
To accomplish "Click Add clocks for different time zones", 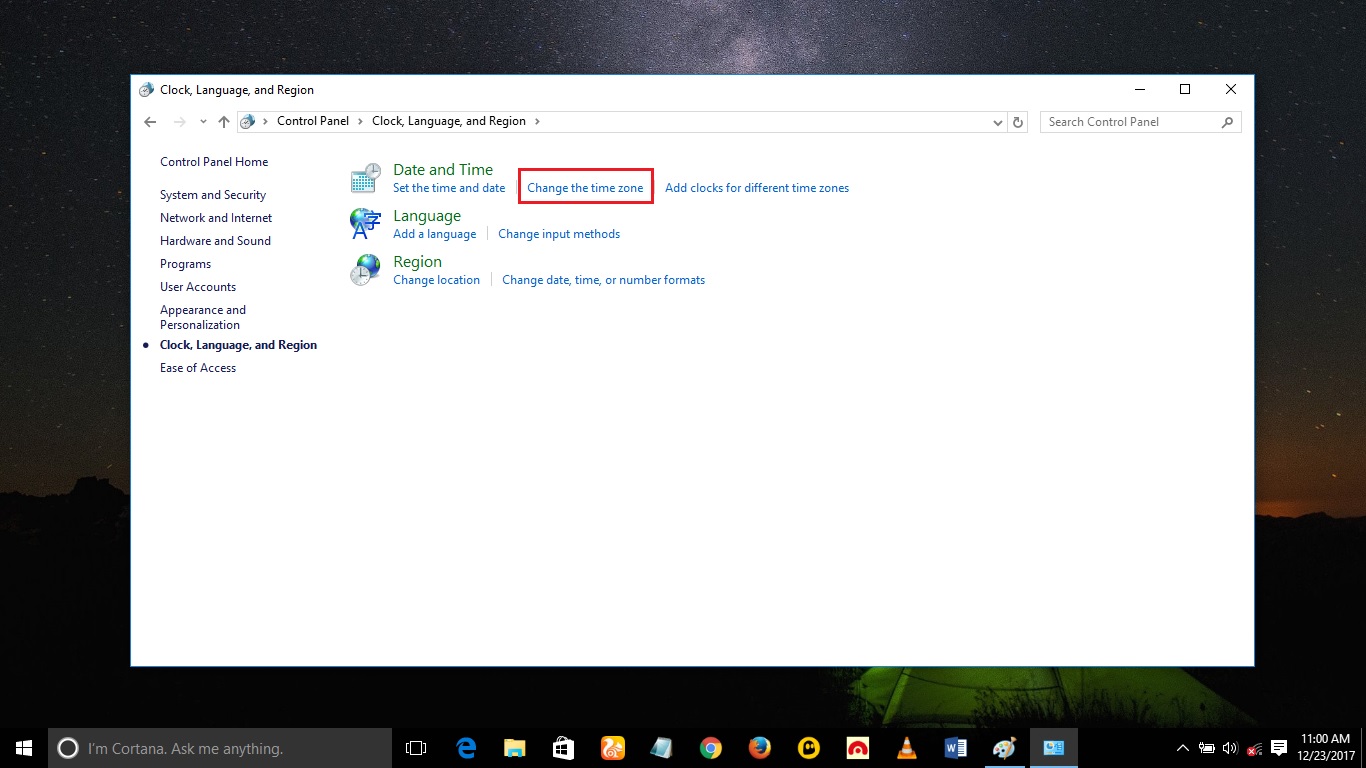I will click(757, 188).
